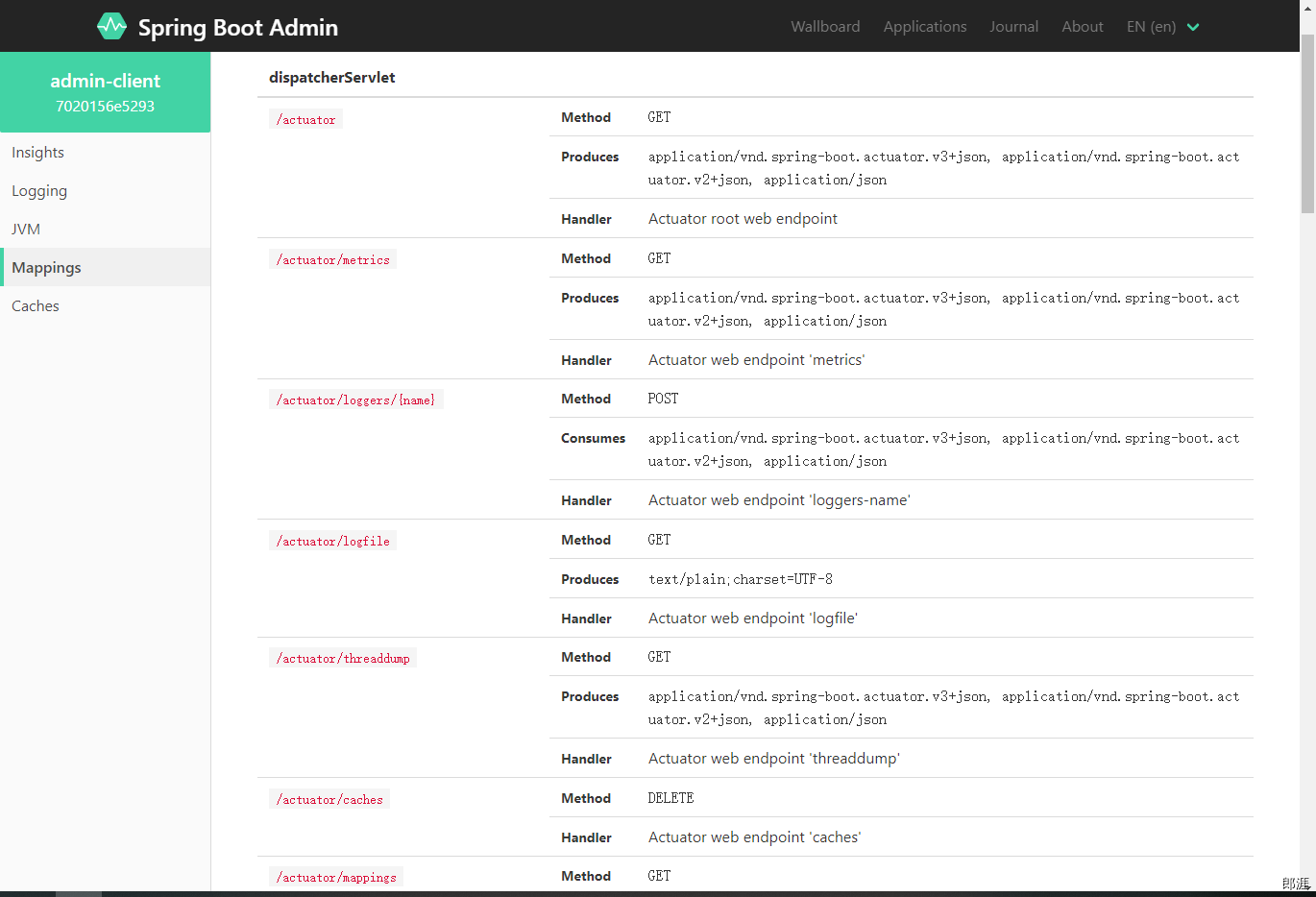The width and height of the screenshot is (1316, 897).
Task: Go to Applications in top navigation
Action: [925, 27]
